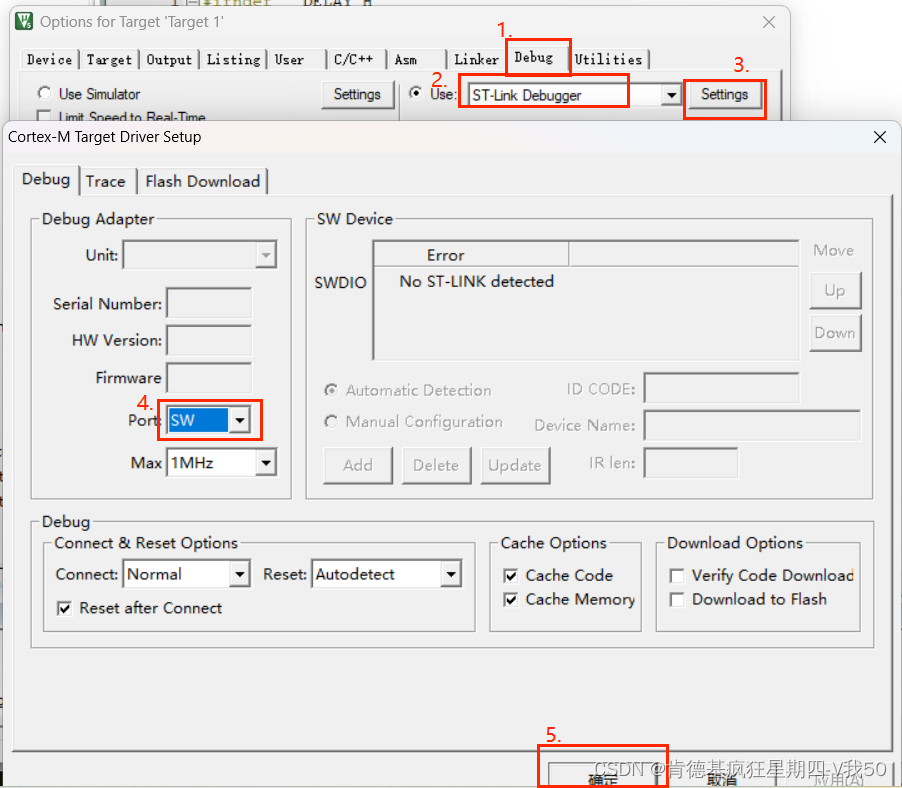Click the Keil uVision icon in Options title bar
Screen dimensions: 902x788
pos(24,22)
